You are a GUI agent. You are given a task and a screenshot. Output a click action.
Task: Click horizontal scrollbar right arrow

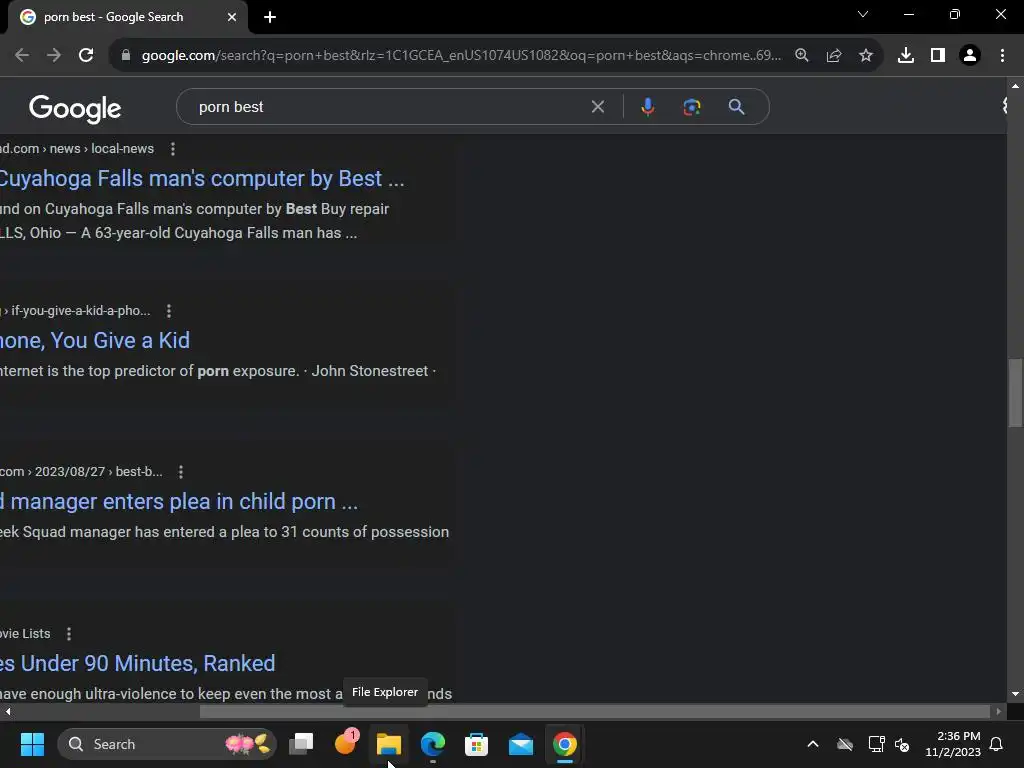coord(999,711)
